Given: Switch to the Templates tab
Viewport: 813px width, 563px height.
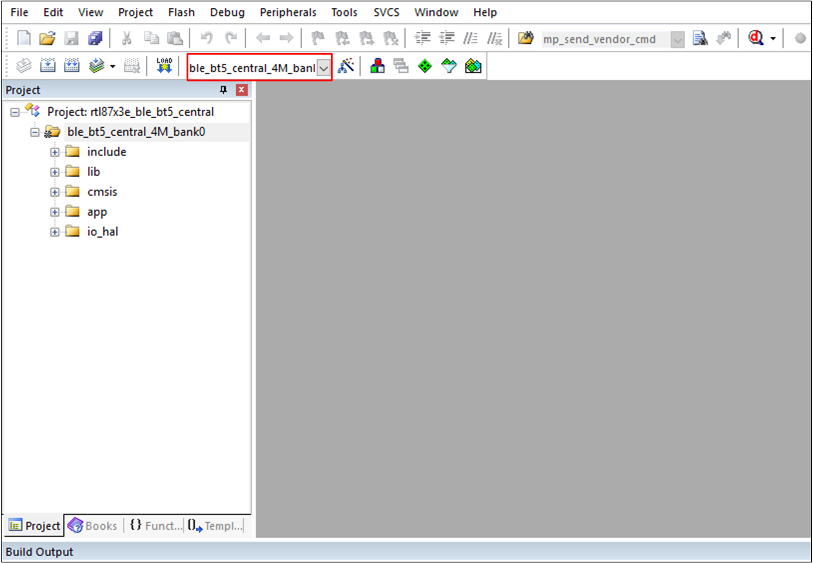Looking at the screenshot, I should 214,526.
